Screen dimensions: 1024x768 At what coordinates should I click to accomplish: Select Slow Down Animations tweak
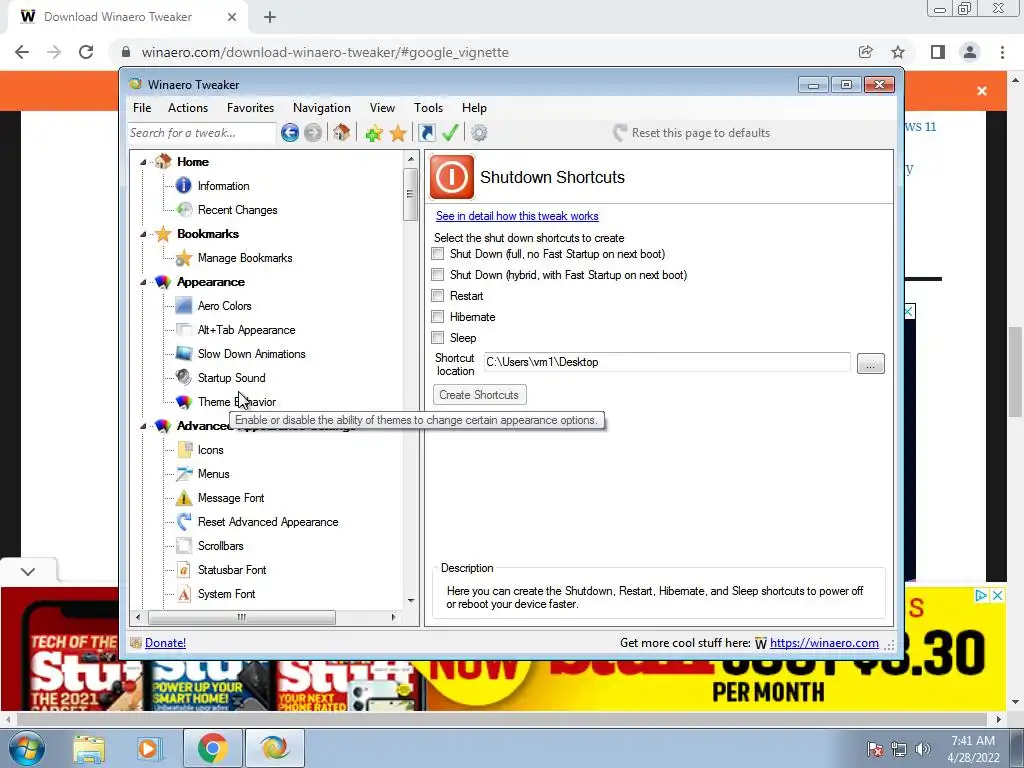click(251, 354)
